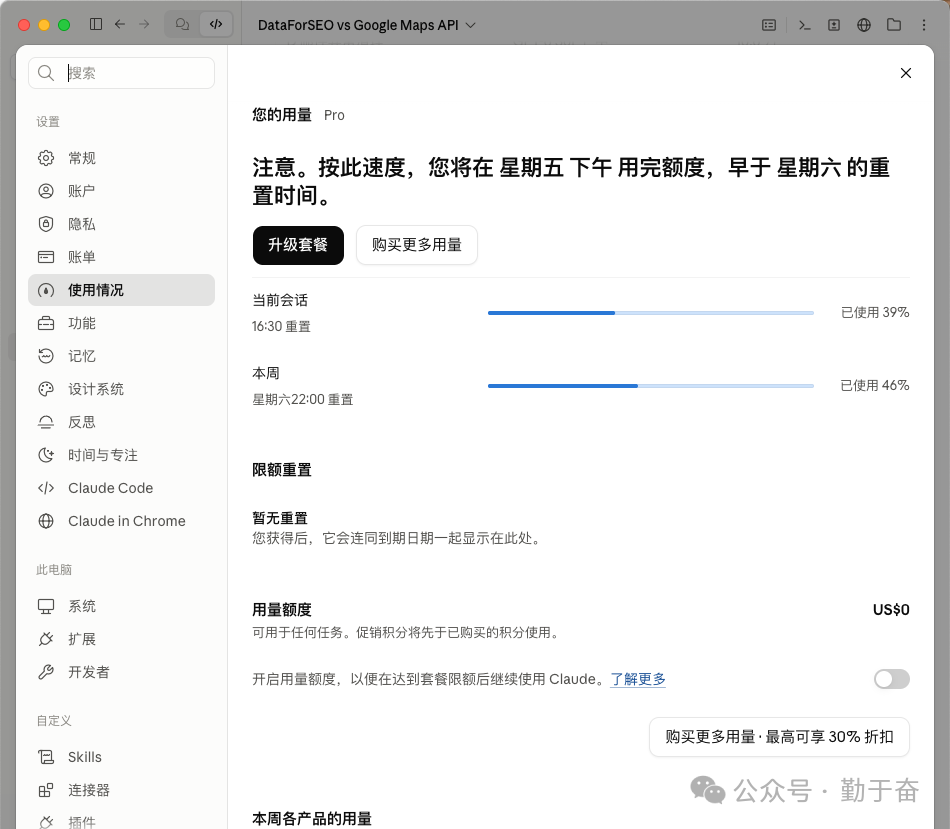The width and height of the screenshot is (950, 829).
Task: Click the US$0 balance amount
Action: coord(891,610)
